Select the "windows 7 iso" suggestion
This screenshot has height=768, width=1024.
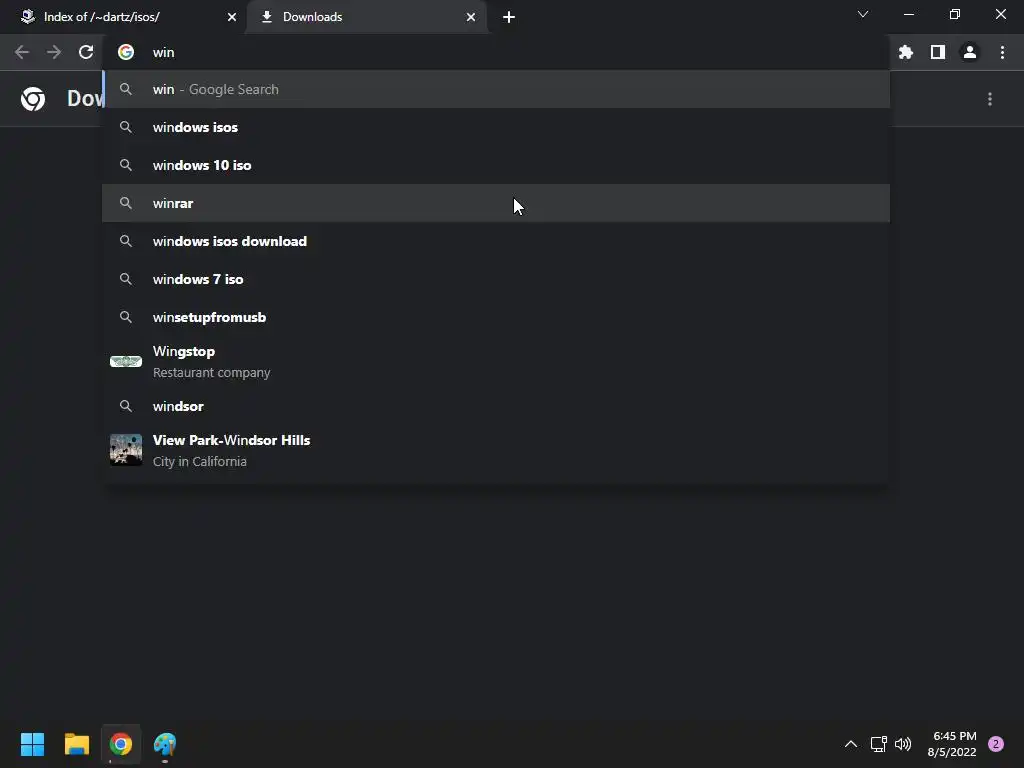(x=496, y=279)
